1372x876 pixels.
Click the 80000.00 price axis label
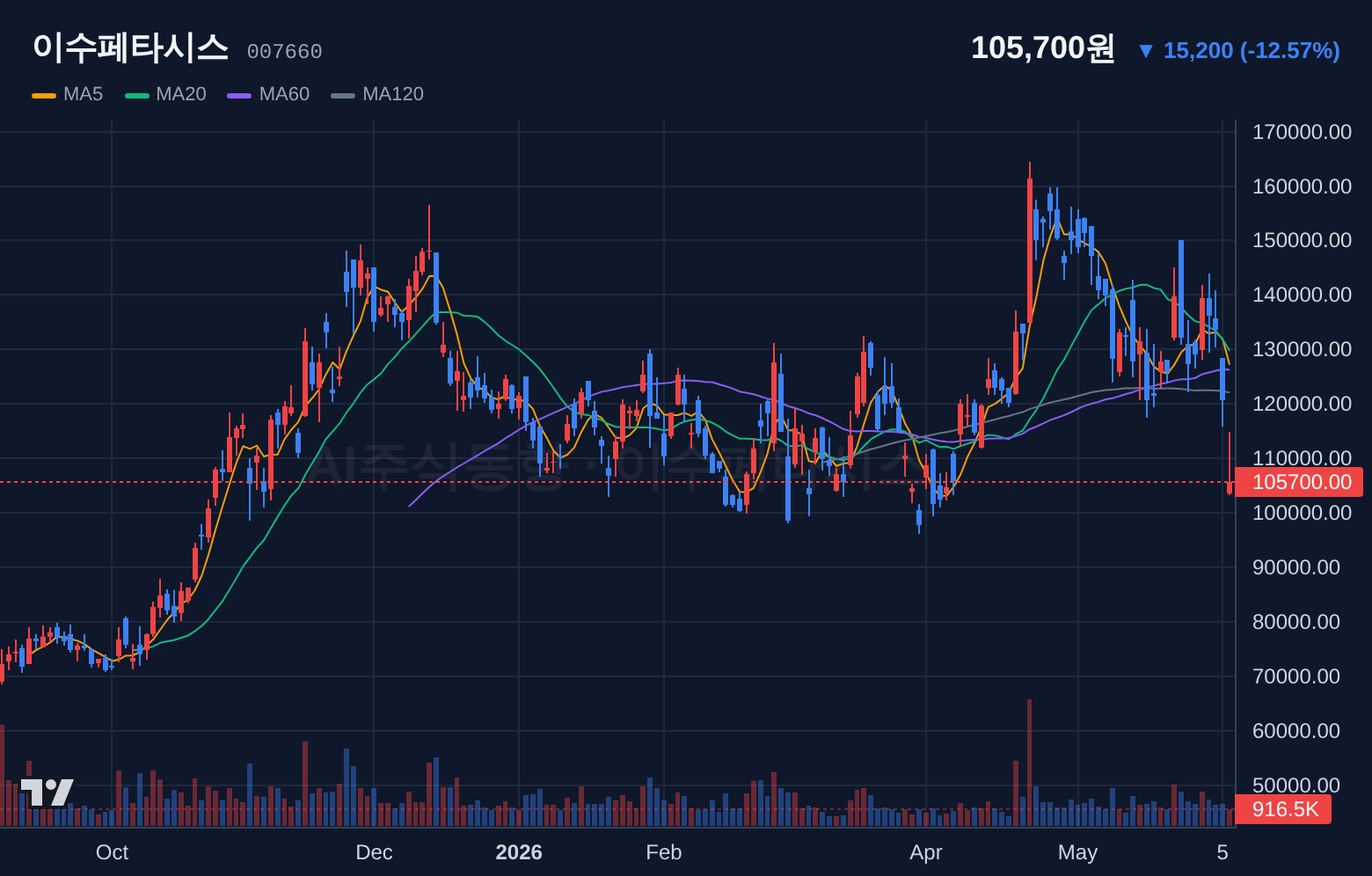pos(1296,622)
